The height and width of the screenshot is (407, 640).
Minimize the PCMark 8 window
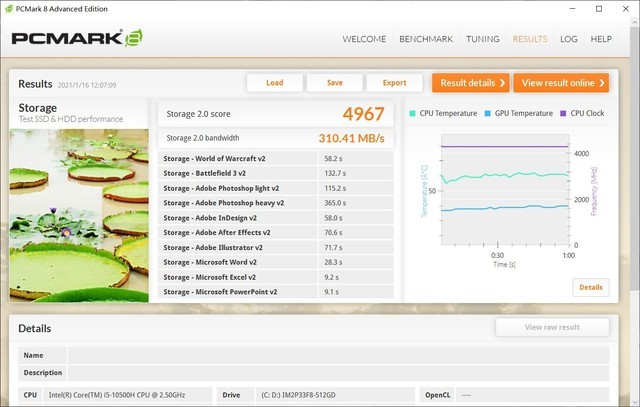click(x=572, y=9)
